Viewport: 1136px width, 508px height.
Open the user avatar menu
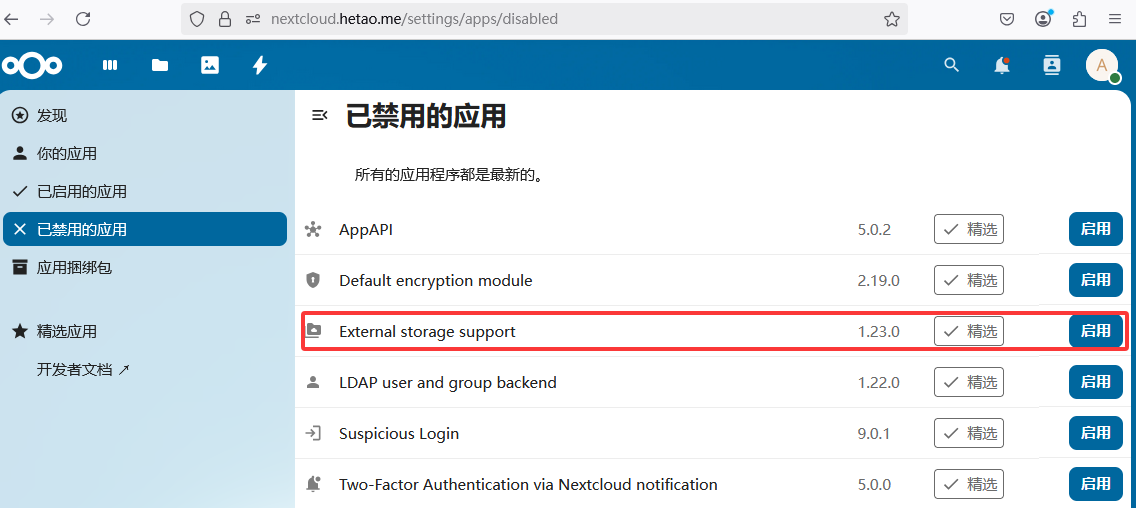coord(1102,66)
